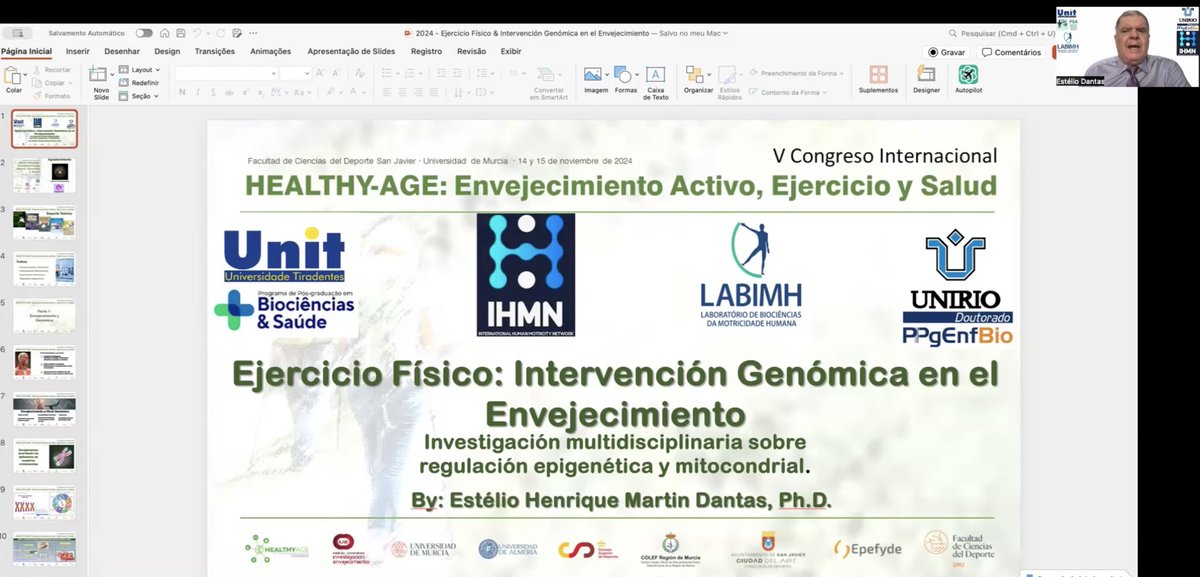
Task: Expand Preenchimento da Forma dropdown
Action: point(797,73)
